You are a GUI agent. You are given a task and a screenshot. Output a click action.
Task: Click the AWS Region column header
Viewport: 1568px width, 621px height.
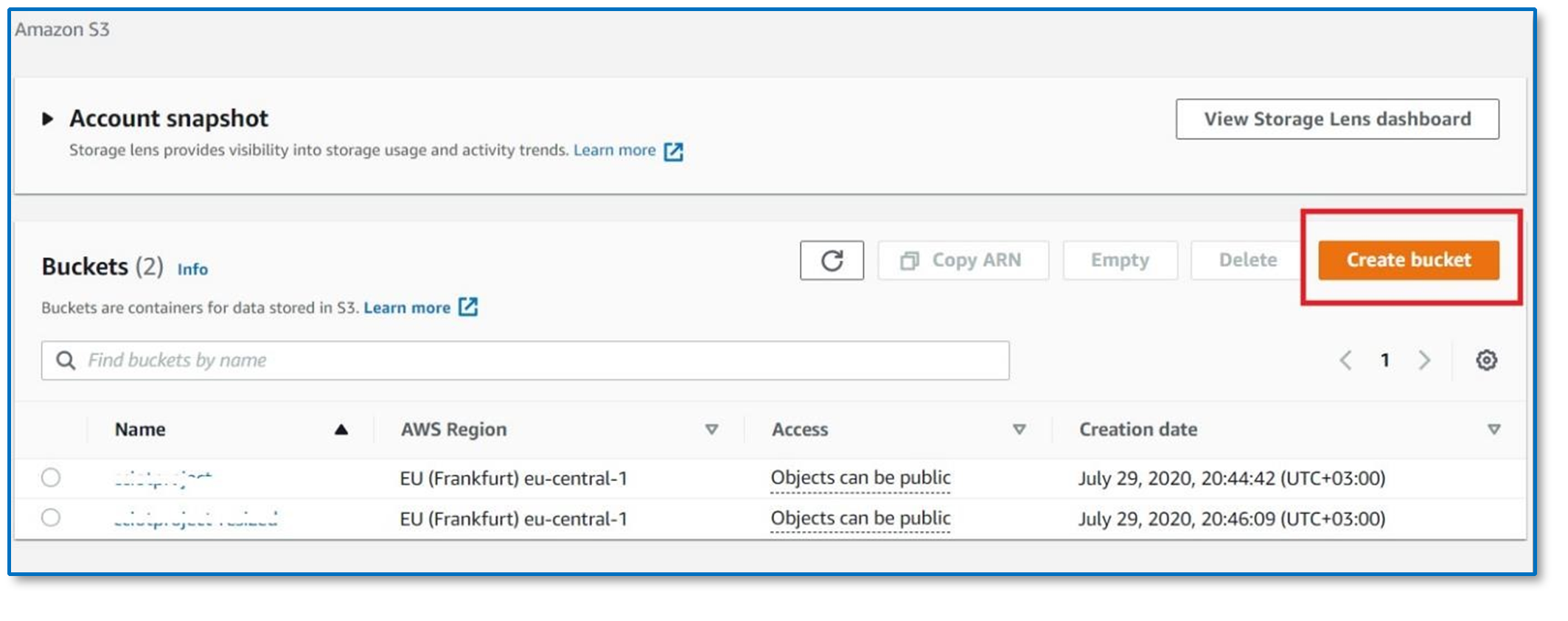click(453, 429)
